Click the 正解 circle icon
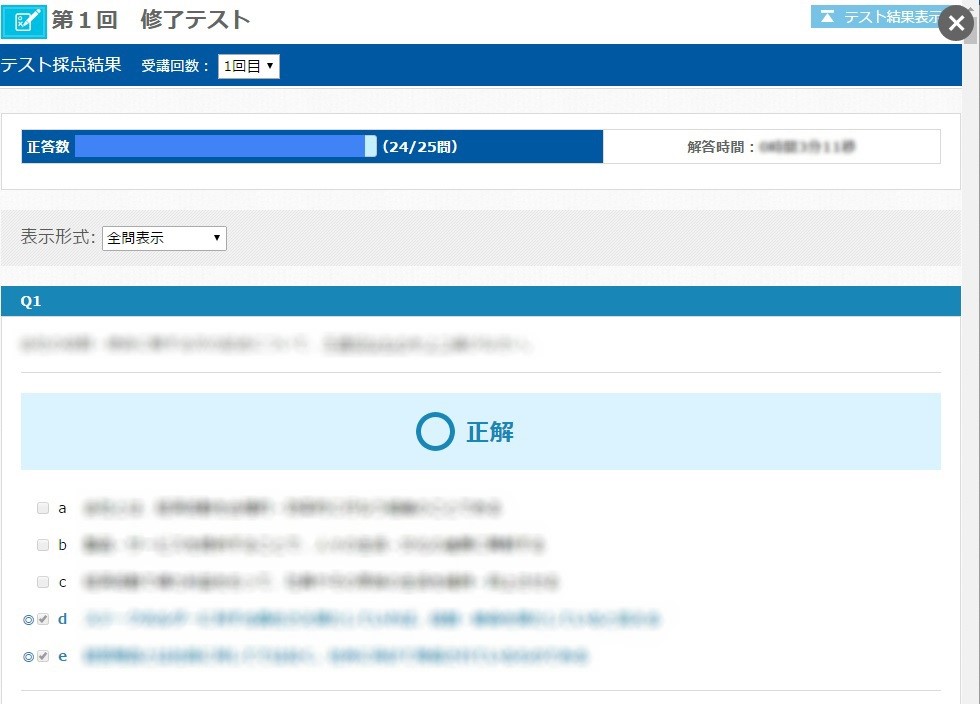Image resolution: width=980 pixels, height=704 pixels. (435, 431)
